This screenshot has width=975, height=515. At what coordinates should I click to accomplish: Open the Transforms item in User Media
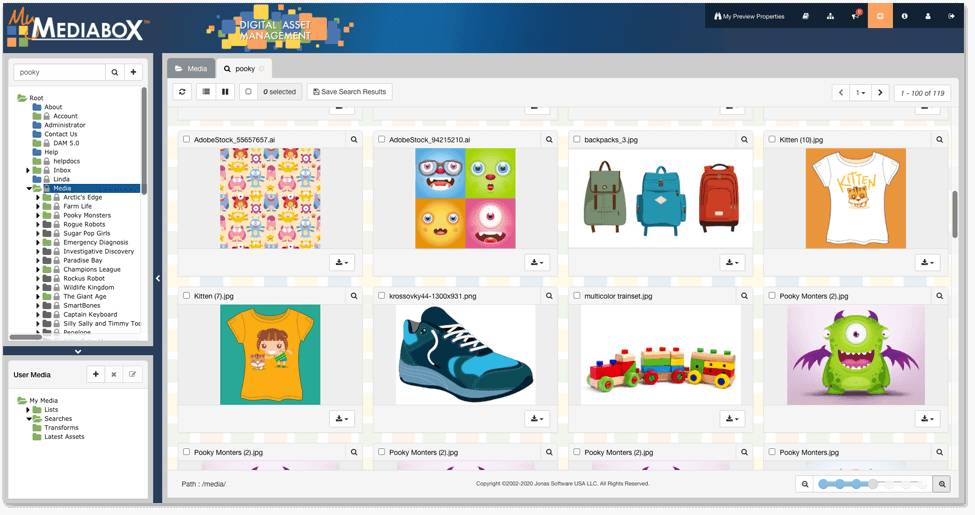click(x=61, y=428)
